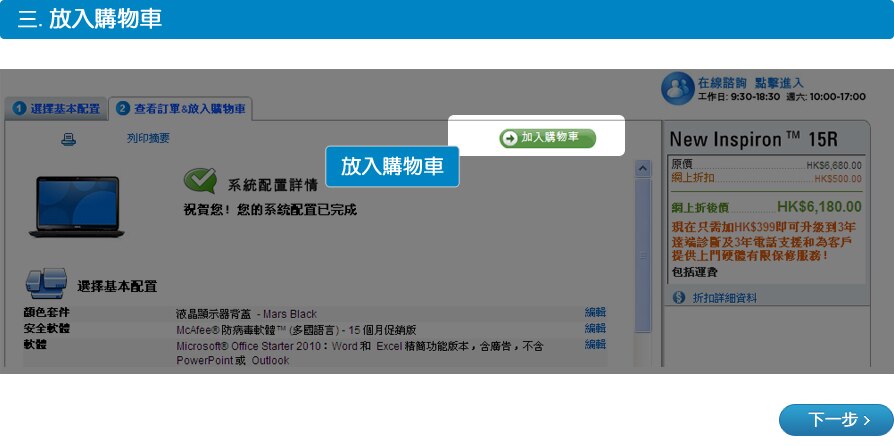Open 折扣詳細資料 link
This screenshot has height=446, width=894.
[724, 298]
